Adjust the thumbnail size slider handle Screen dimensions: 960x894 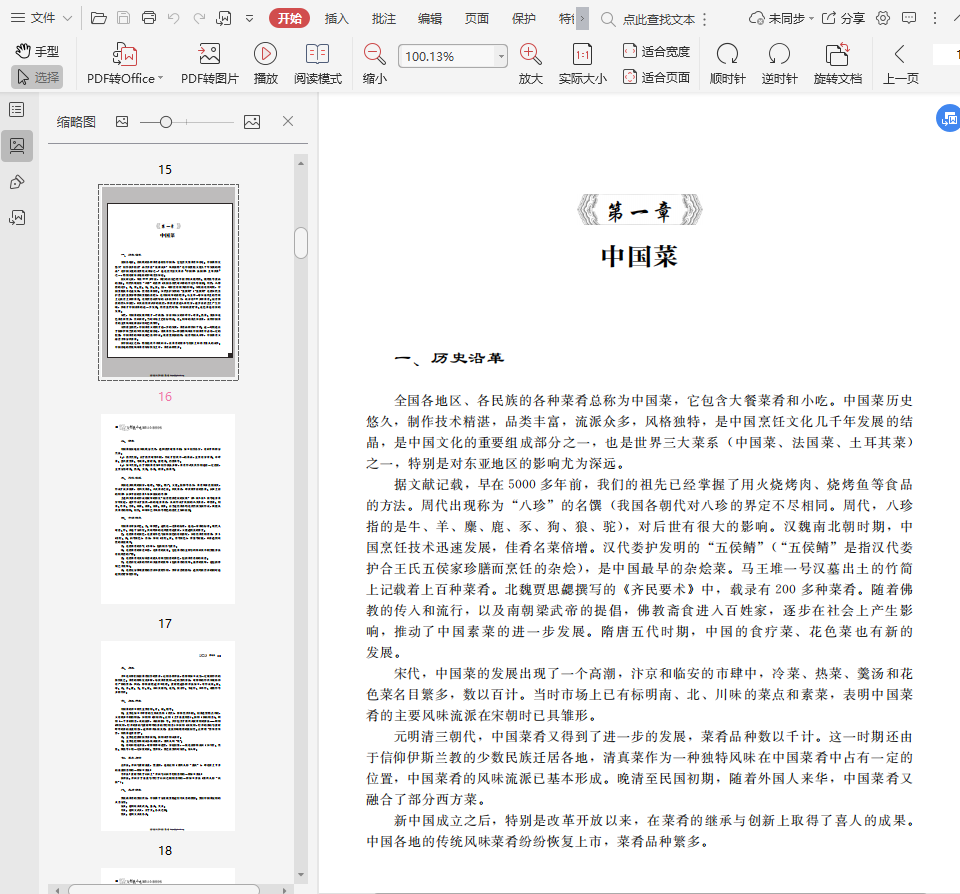(x=165, y=122)
